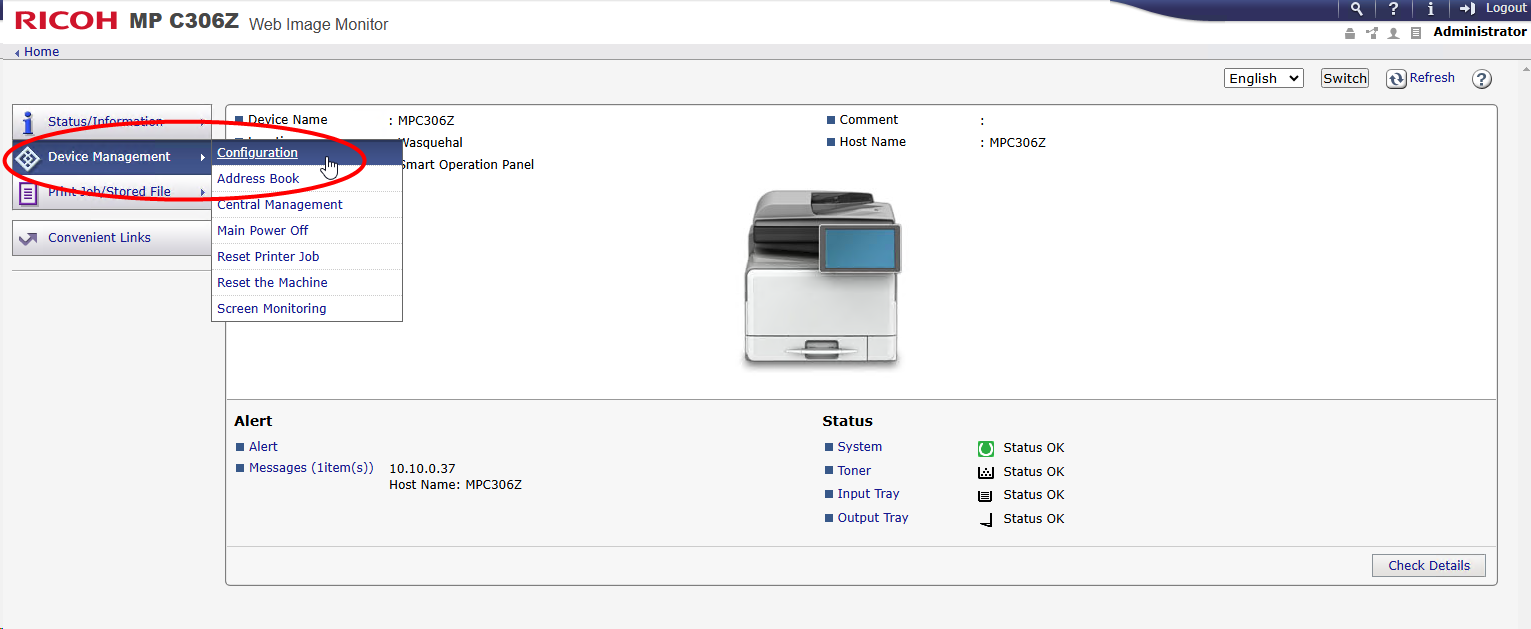Click the Check Details button
This screenshot has height=629, width=1531.
pos(1429,566)
